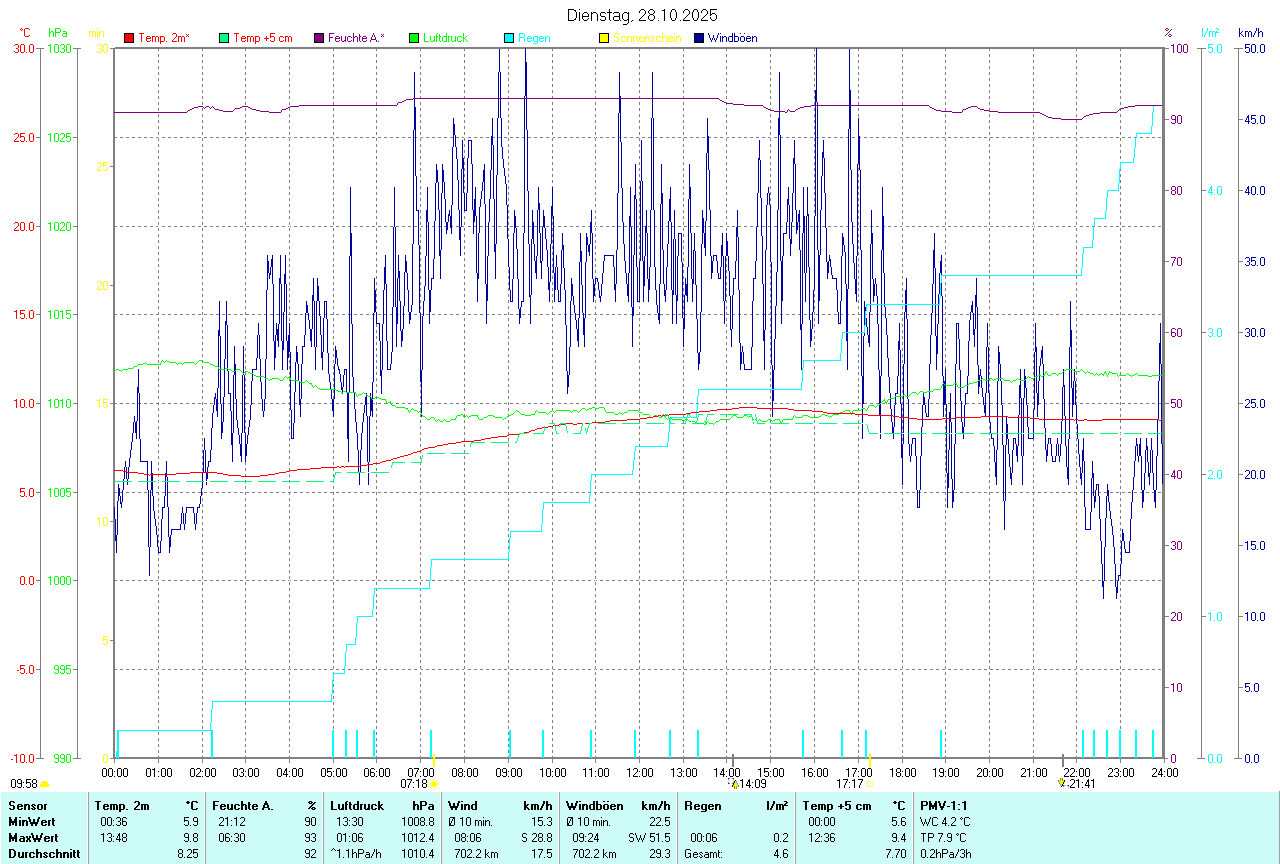The image size is (1280, 864).
Task: Select the MaxWert row label
Action: 33,837
